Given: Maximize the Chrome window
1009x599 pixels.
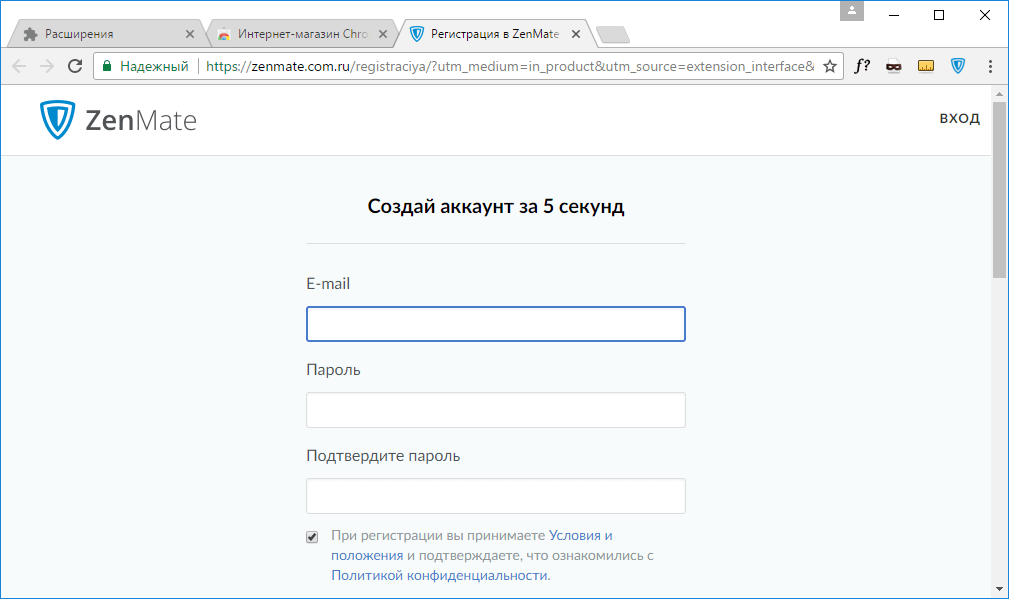Looking at the screenshot, I should tap(939, 15).
